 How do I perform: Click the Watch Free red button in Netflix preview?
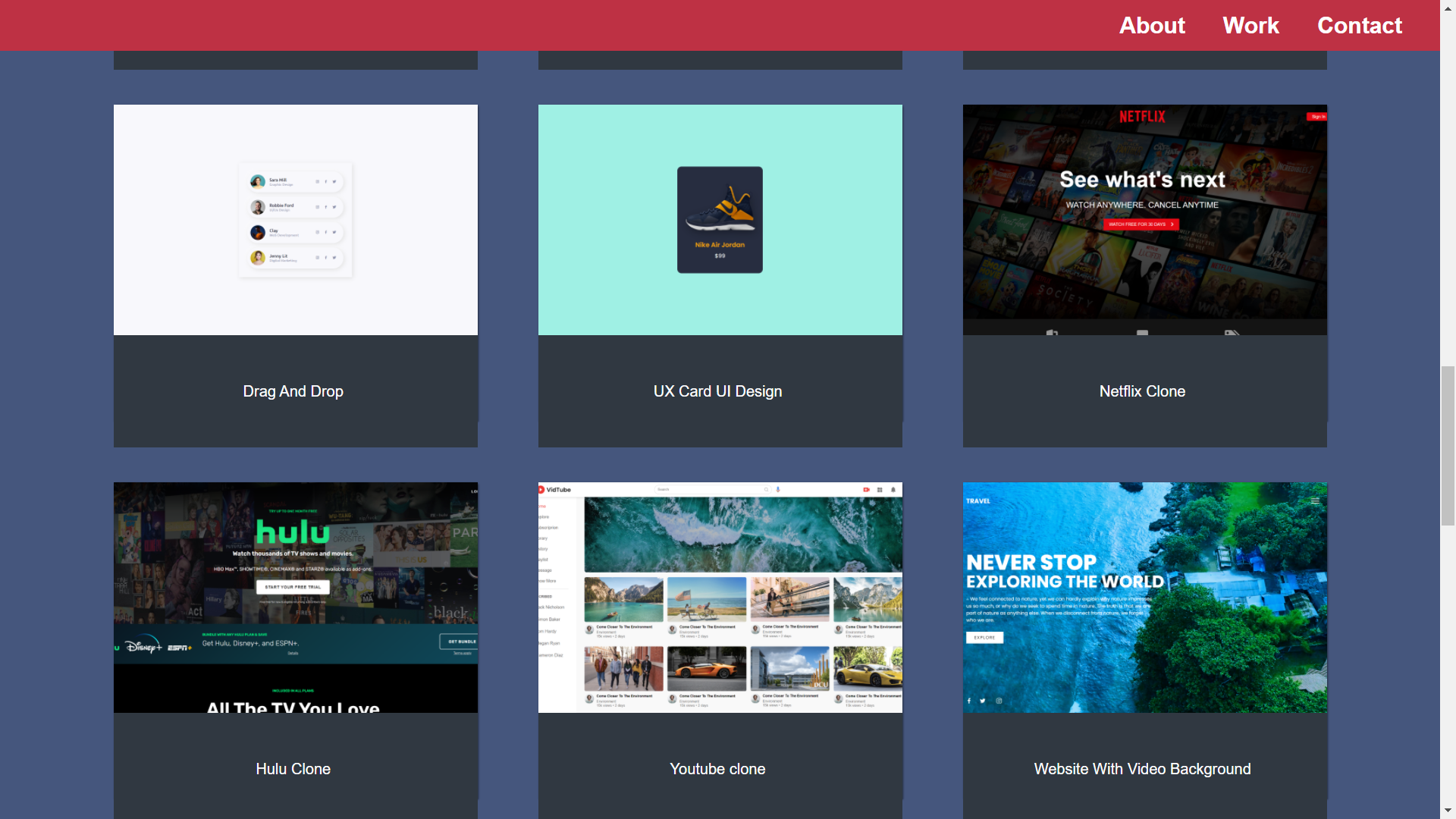[1141, 224]
